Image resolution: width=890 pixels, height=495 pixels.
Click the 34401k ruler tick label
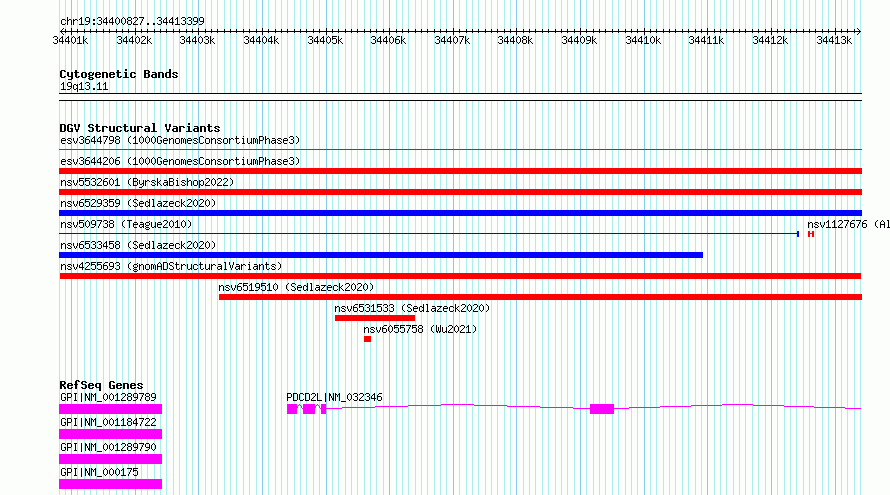[x=70, y=40]
